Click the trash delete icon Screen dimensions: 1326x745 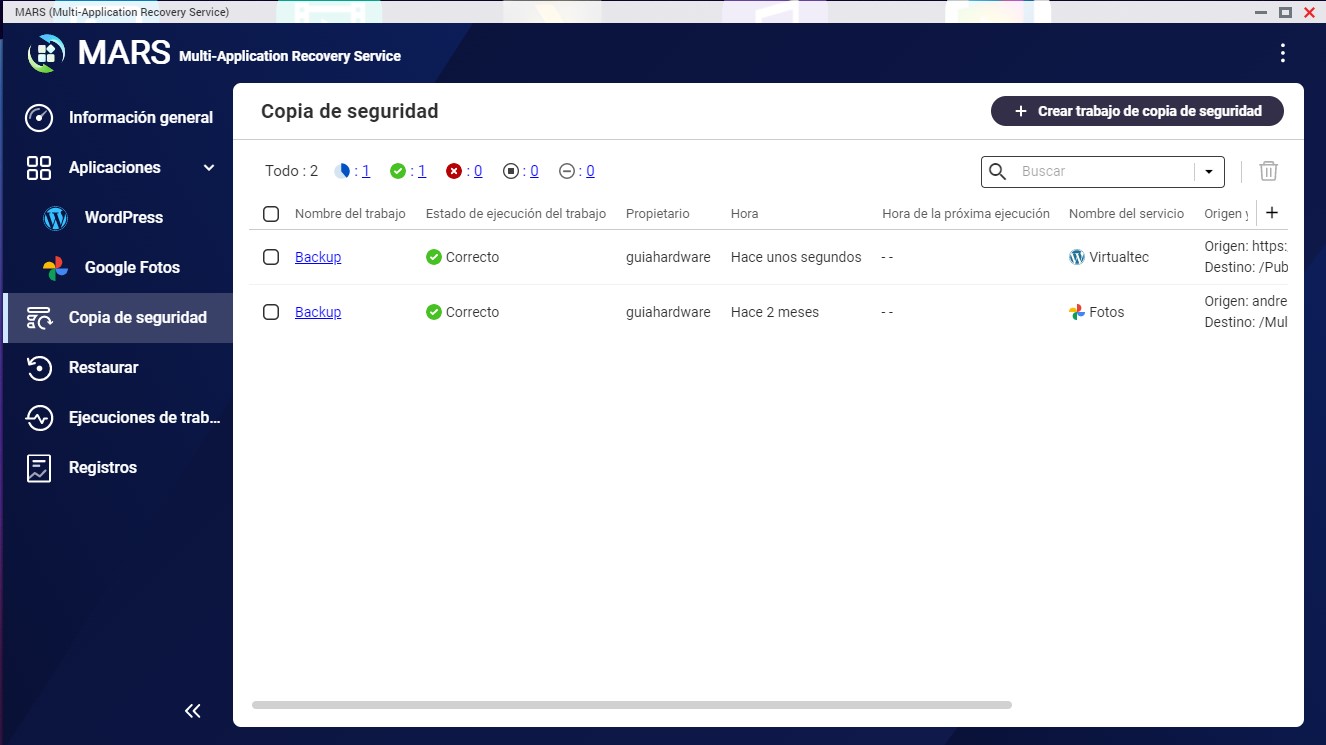point(1268,171)
